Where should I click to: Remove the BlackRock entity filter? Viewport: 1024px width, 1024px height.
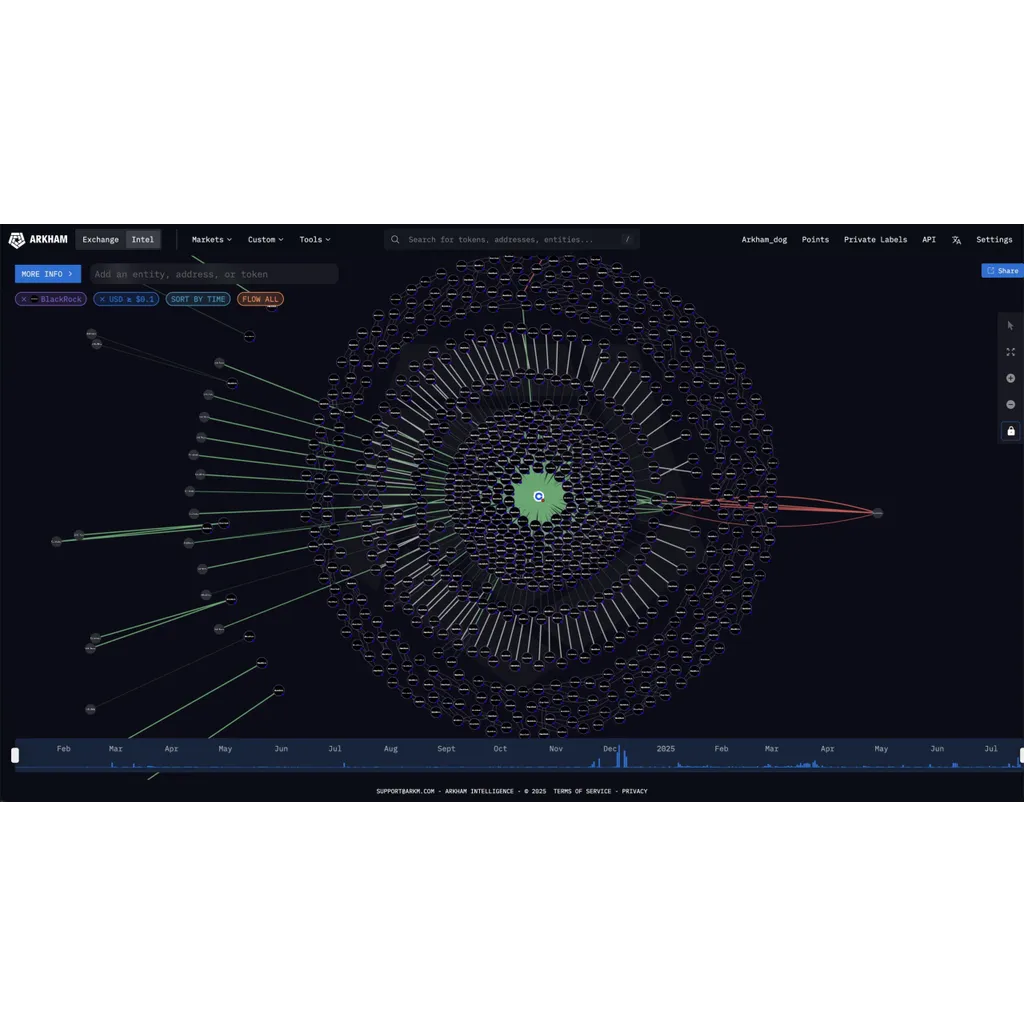(x=24, y=299)
